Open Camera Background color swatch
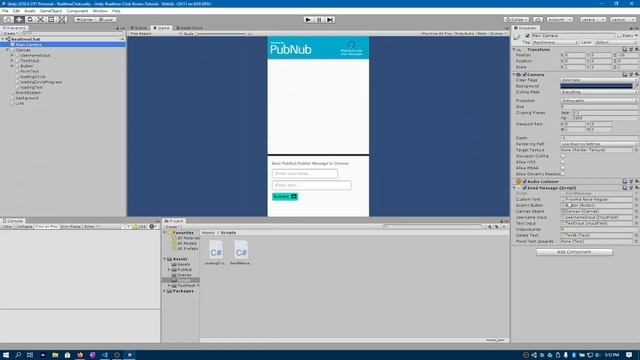 596,86
